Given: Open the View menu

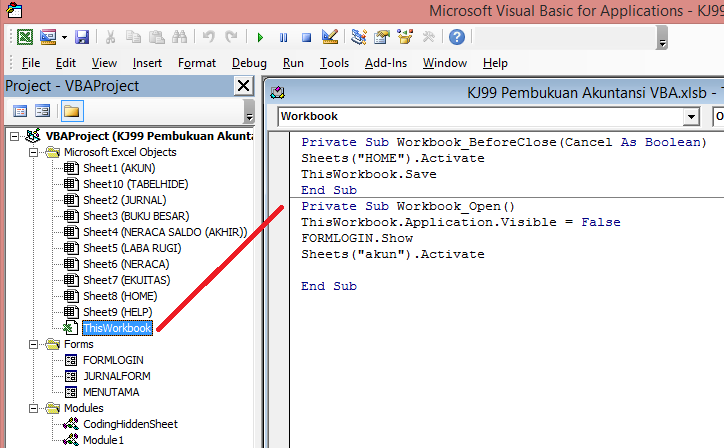Looking at the screenshot, I should [104, 63].
